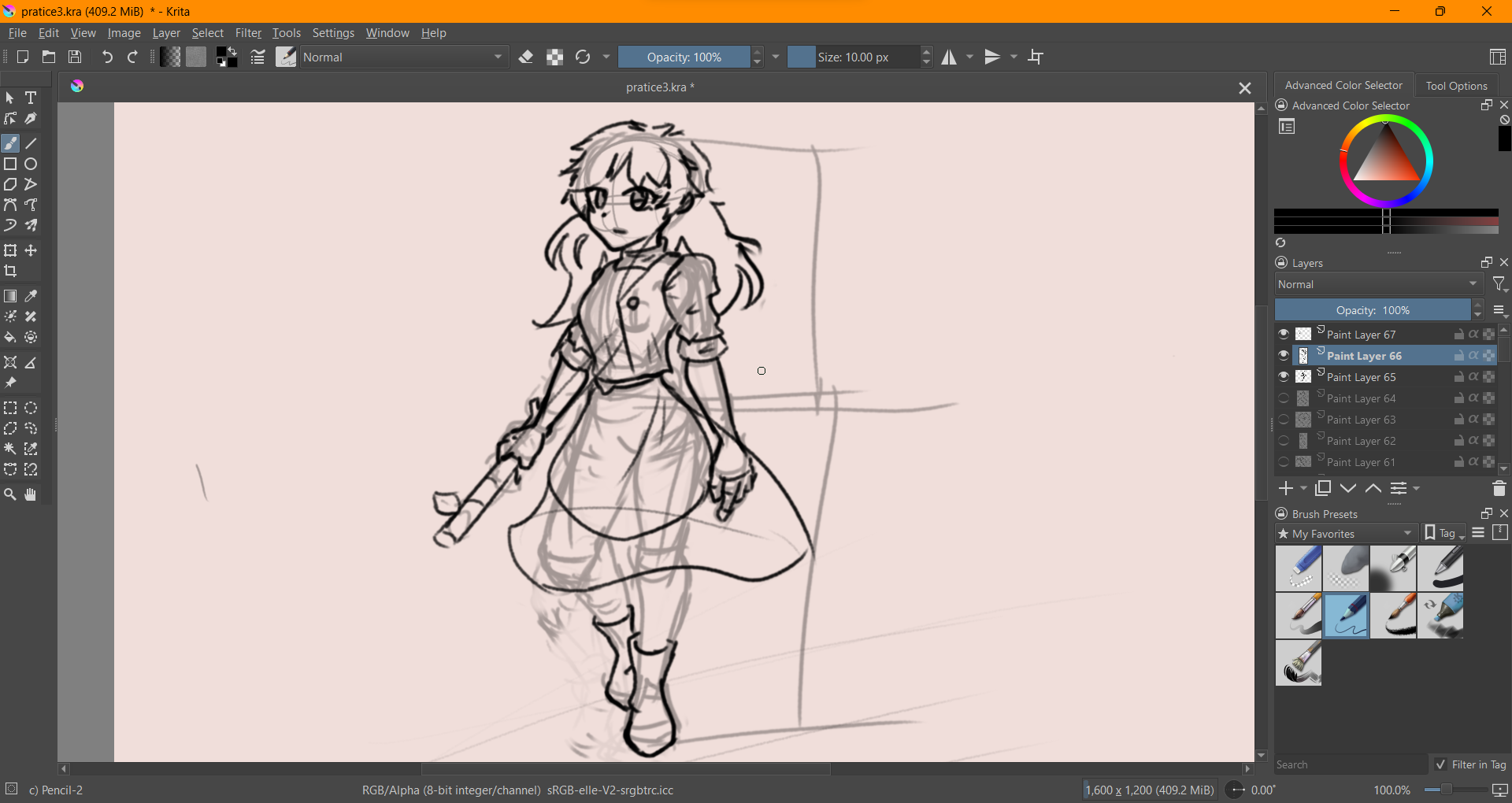This screenshot has height=803, width=1512.
Task: Hide Paint Layer 65
Action: coord(1284,377)
